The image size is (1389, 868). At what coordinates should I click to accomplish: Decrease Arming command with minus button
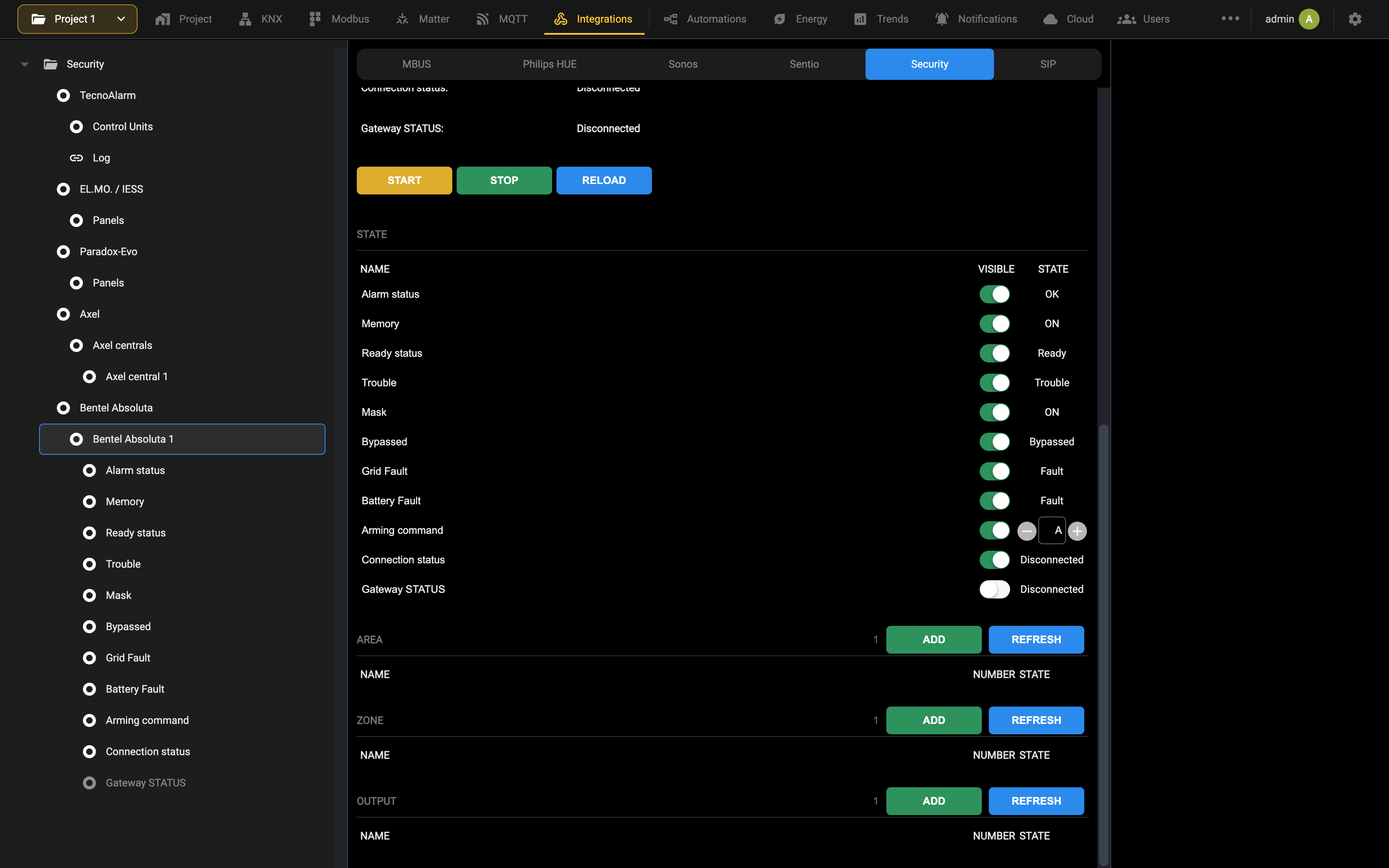point(1027,531)
